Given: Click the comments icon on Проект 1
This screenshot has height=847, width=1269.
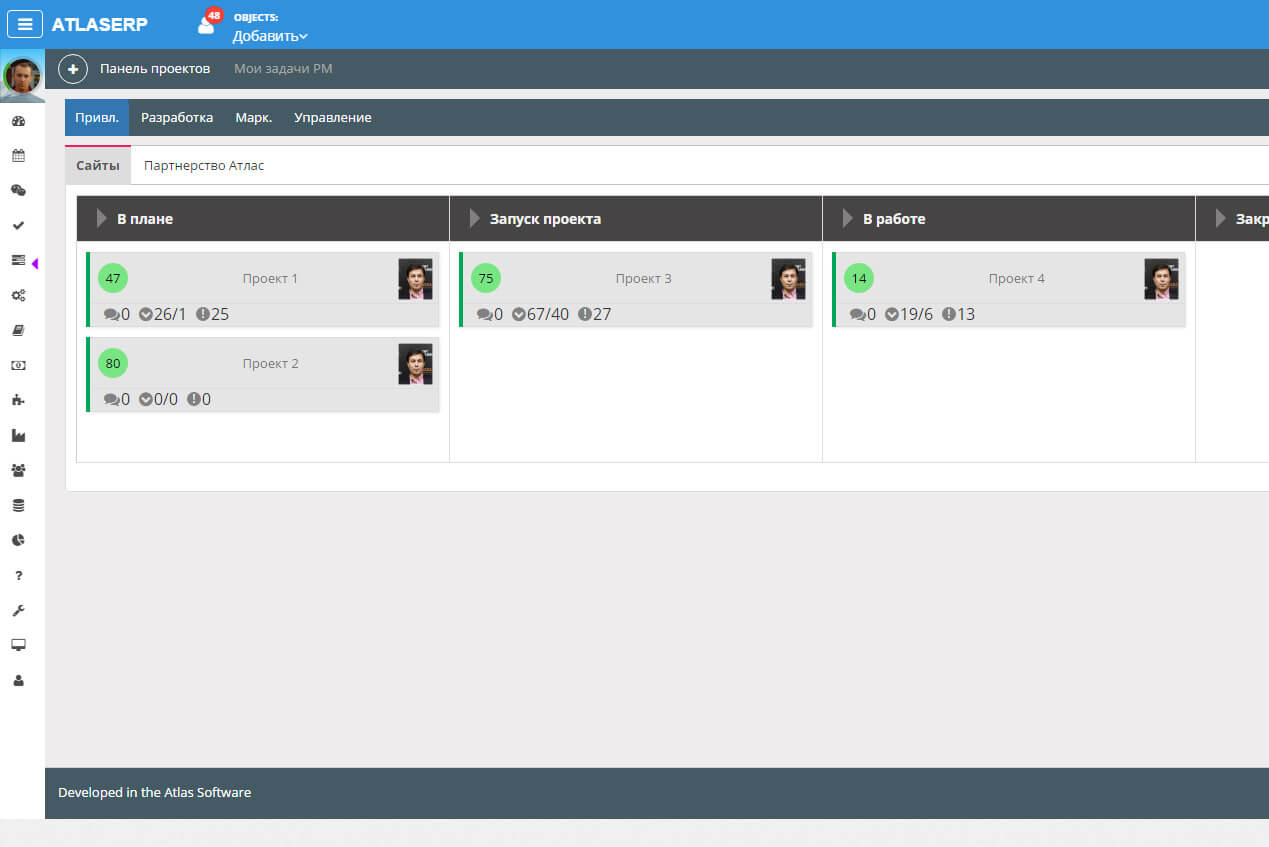Looking at the screenshot, I should 112,315.
